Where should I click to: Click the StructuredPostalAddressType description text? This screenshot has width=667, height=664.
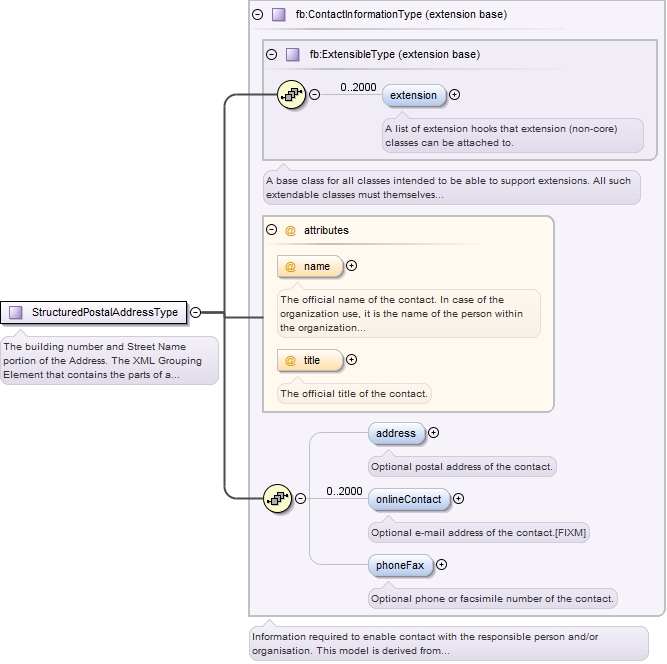click(108, 360)
